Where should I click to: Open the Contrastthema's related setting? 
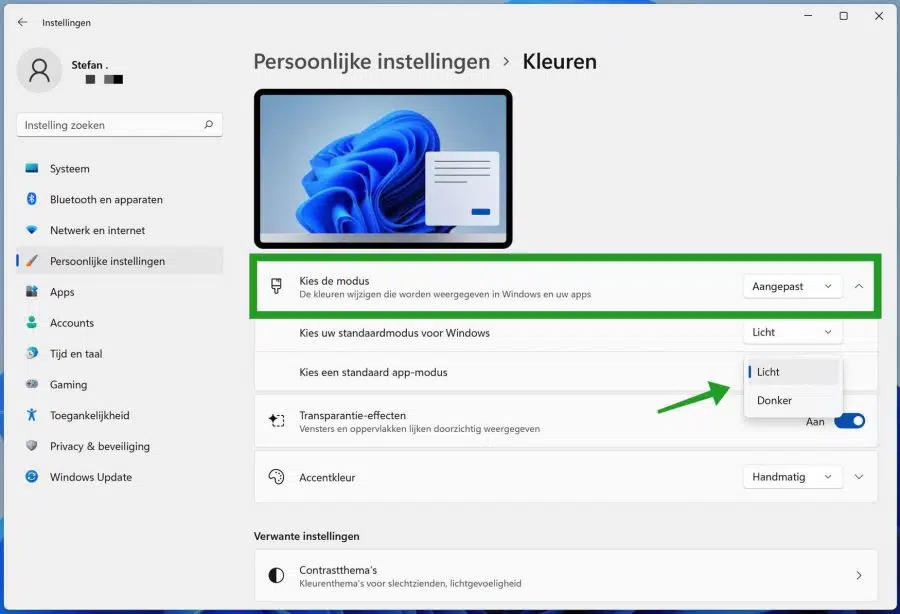566,576
